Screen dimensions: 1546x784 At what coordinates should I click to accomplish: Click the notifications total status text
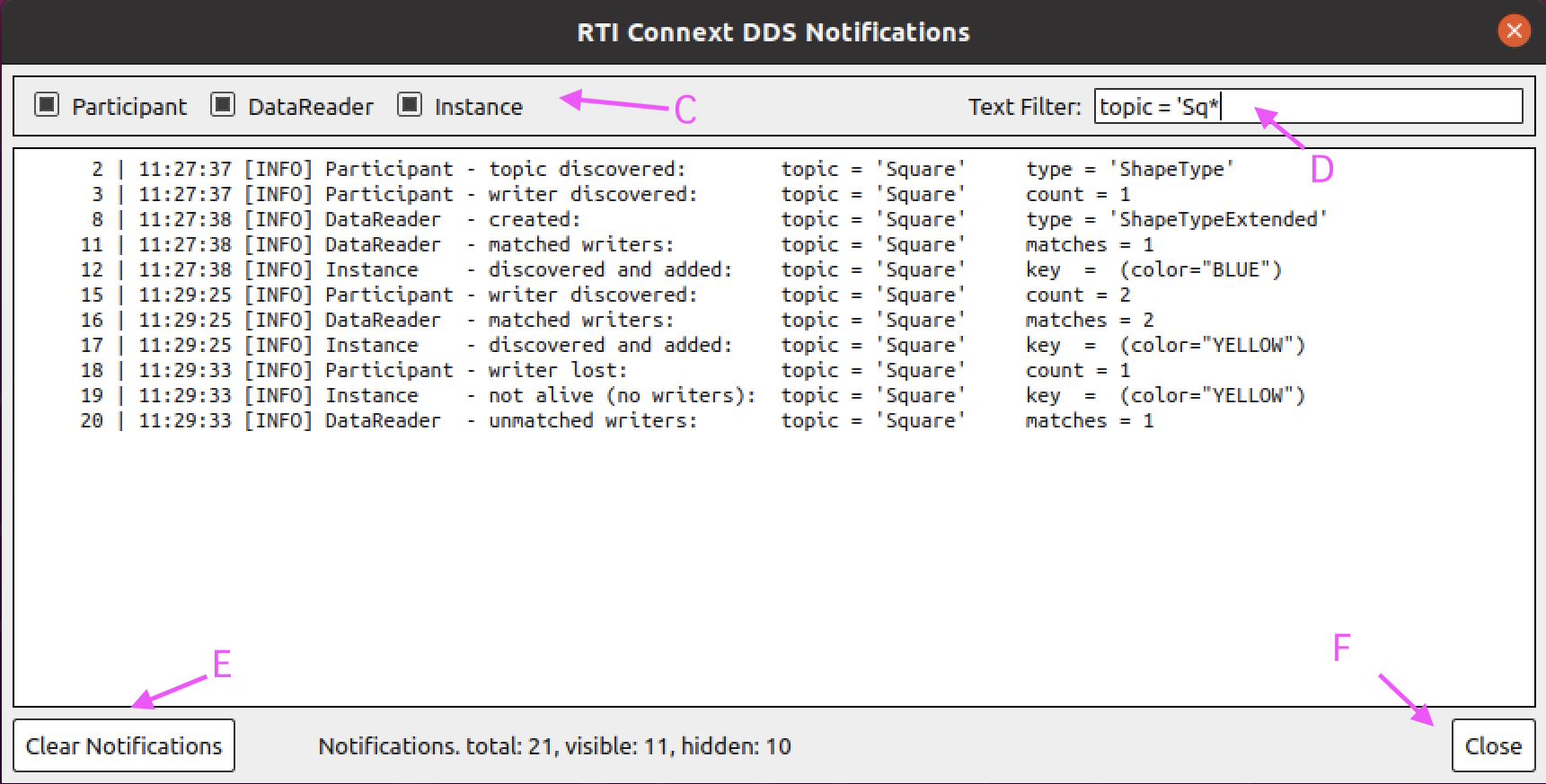pos(554,746)
